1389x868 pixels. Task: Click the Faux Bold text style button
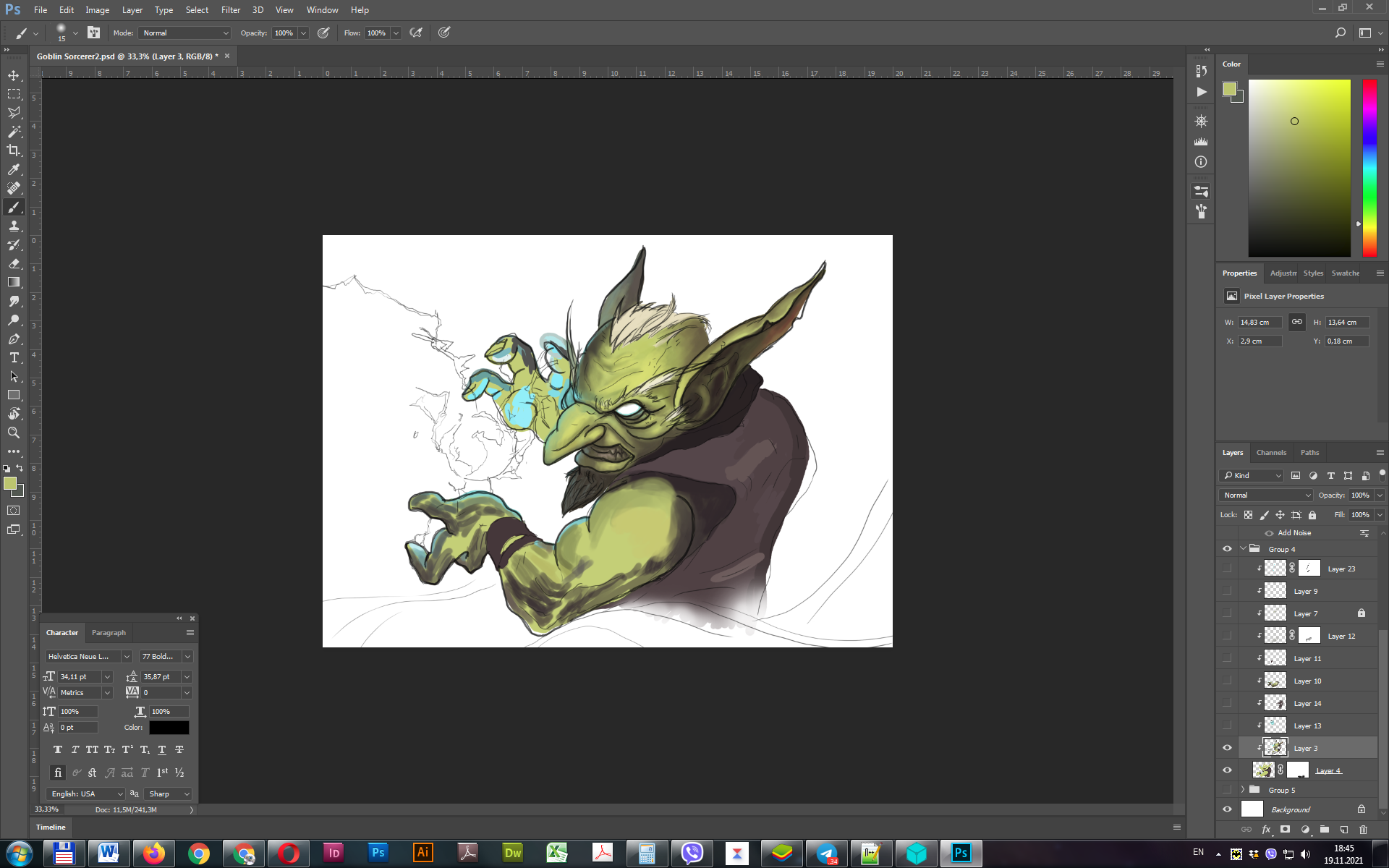pos(58,749)
